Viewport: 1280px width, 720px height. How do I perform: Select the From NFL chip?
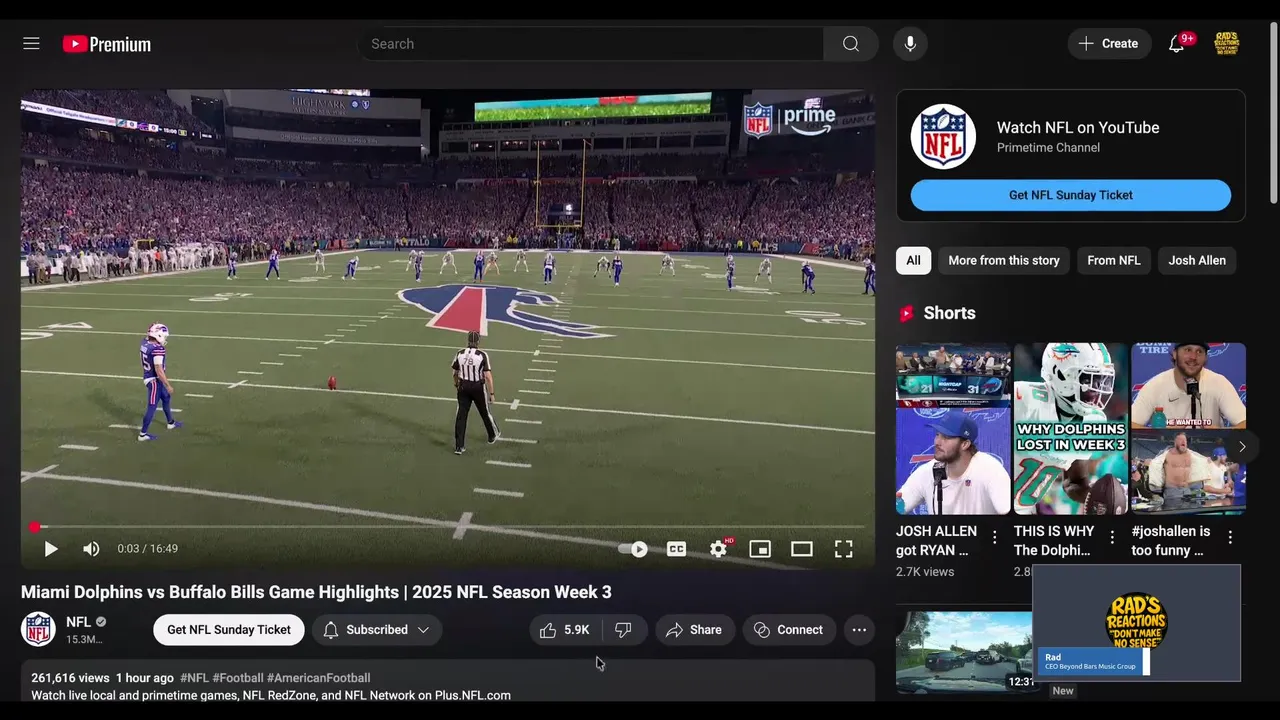tap(1114, 260)
